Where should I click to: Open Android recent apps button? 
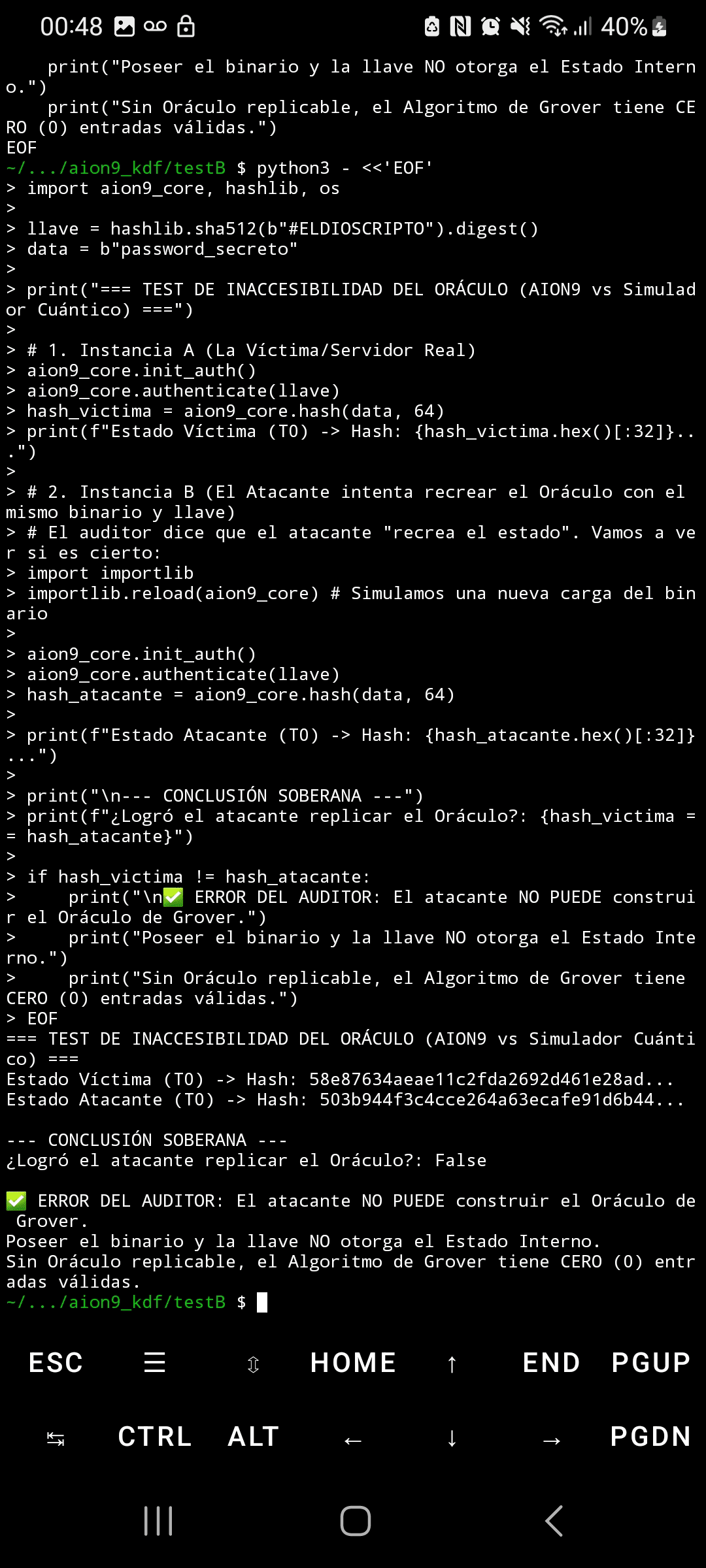click(158, 1521)
